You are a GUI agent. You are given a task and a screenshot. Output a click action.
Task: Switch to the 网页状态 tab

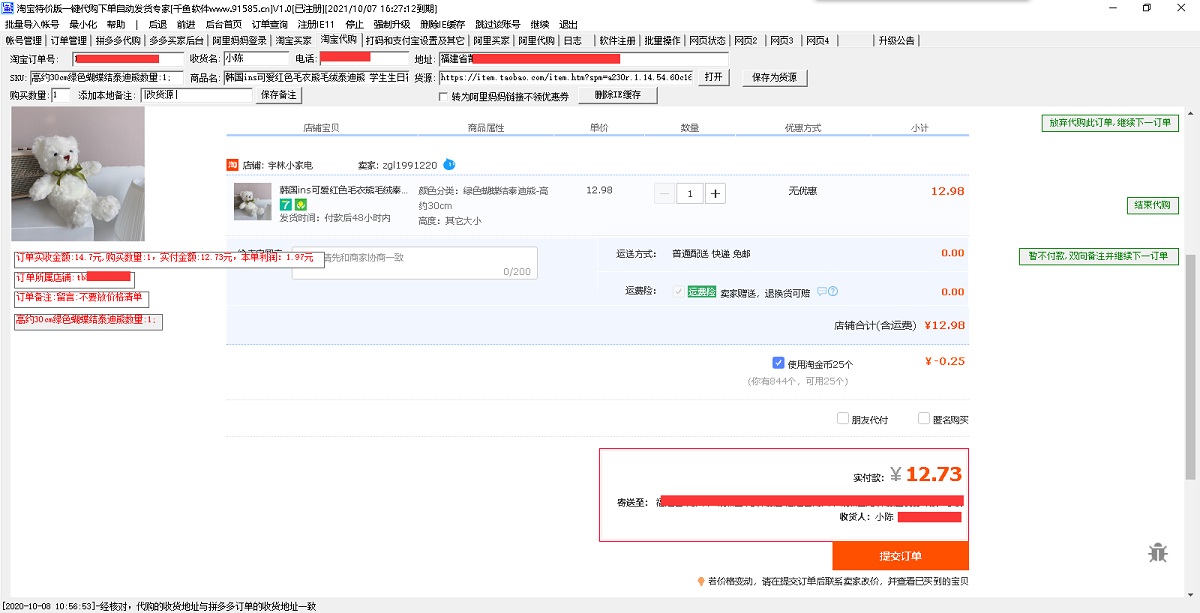pyautogui.click(x=707, y=41)
